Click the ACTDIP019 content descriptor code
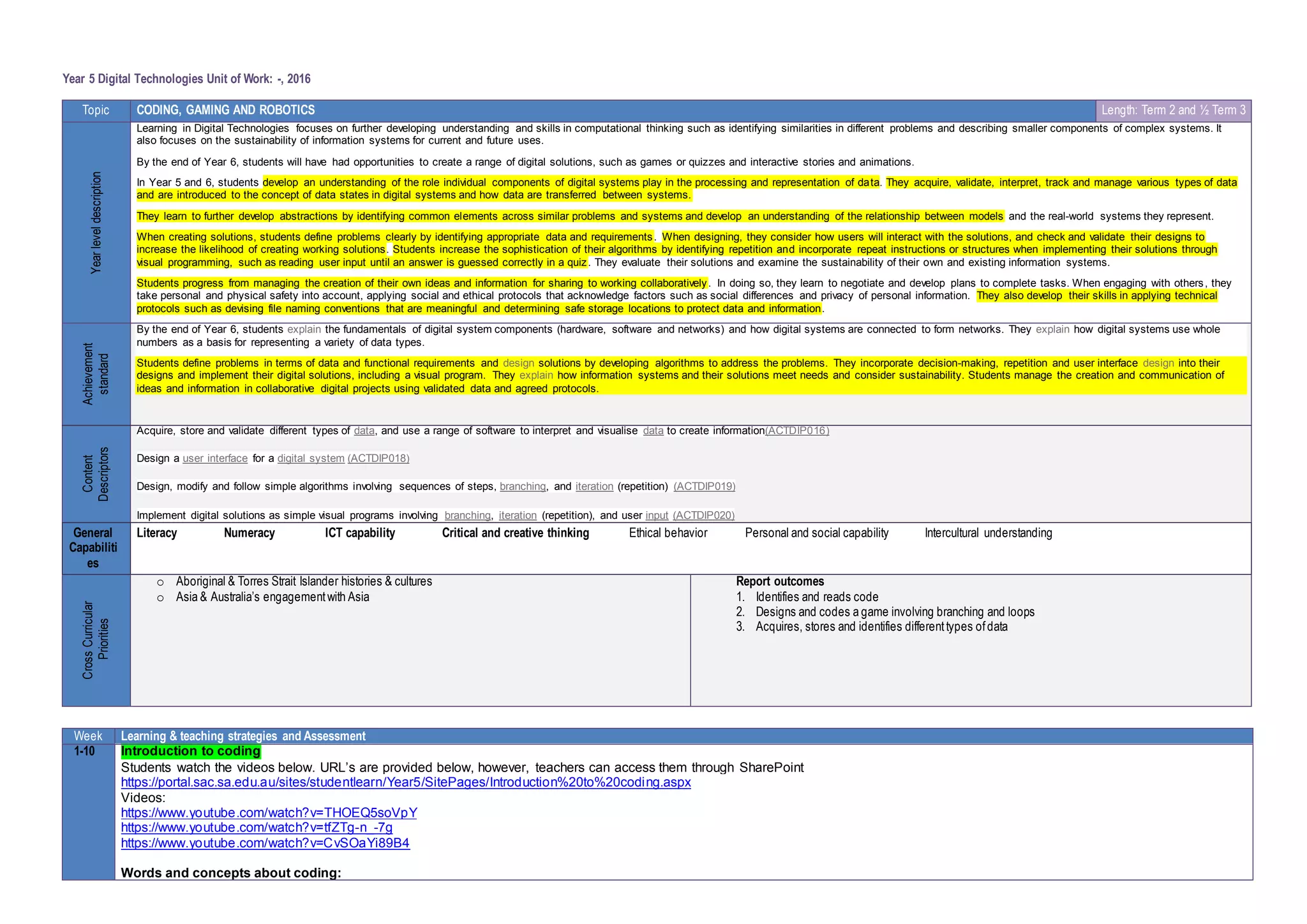This screenshot has height=924, width=1307. [x=704, y=486]
